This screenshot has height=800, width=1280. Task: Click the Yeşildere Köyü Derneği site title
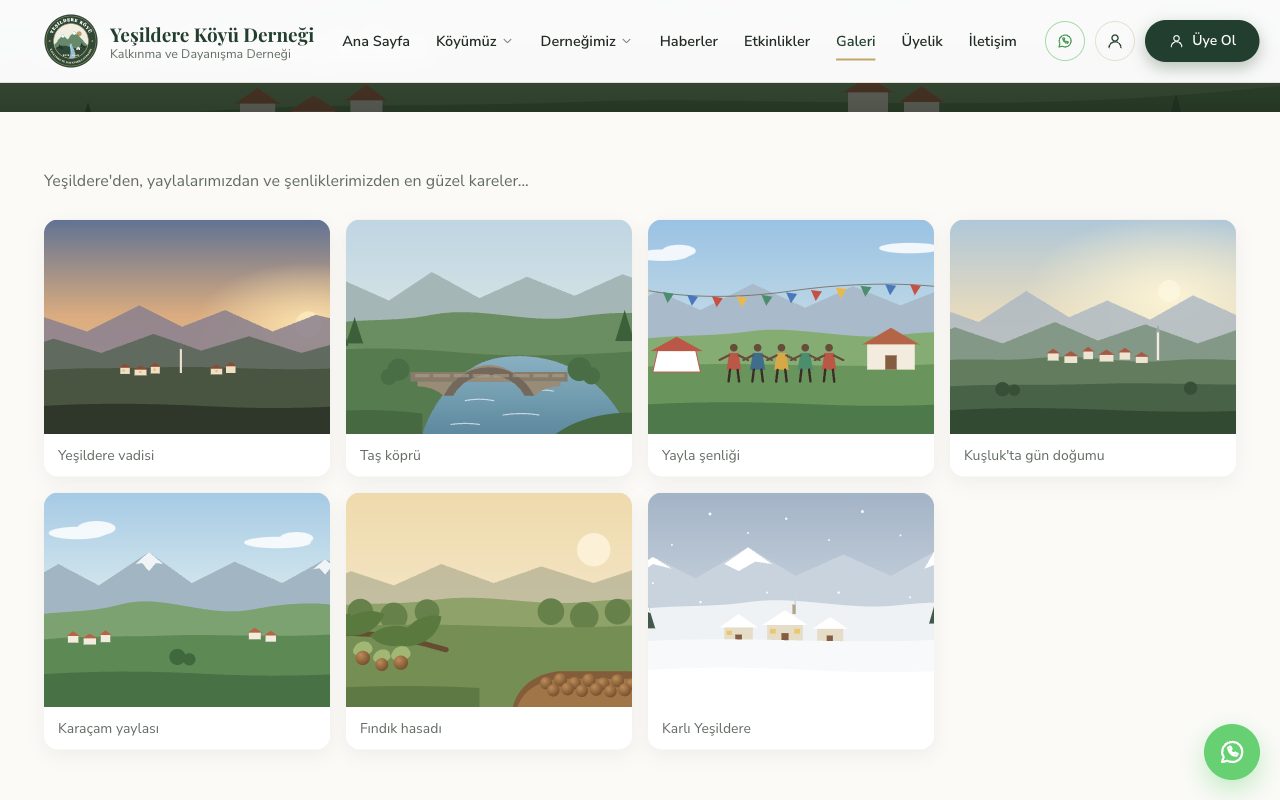pyautogui.click(x=212, y=35)
